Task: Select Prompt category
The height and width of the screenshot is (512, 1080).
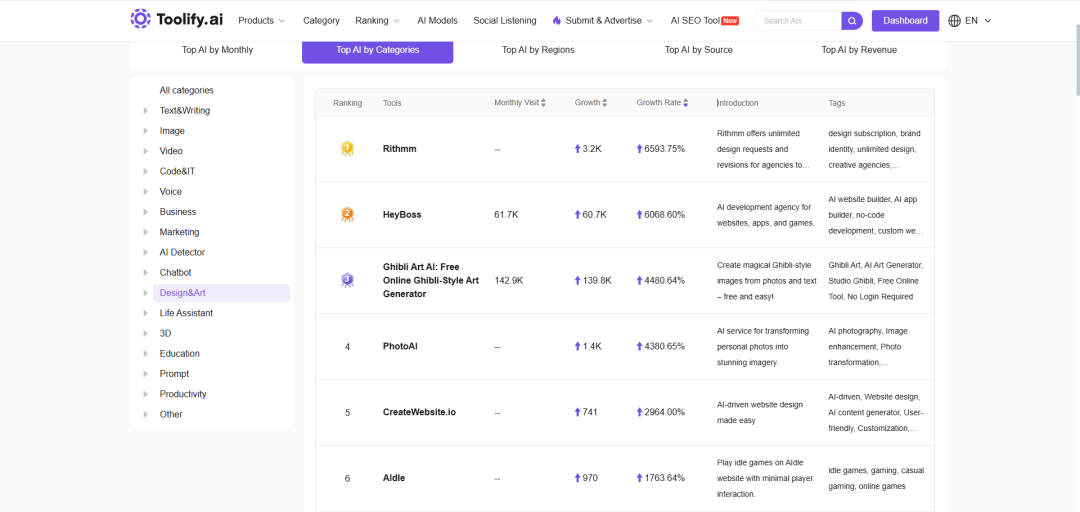Action: tap(174, 373)
